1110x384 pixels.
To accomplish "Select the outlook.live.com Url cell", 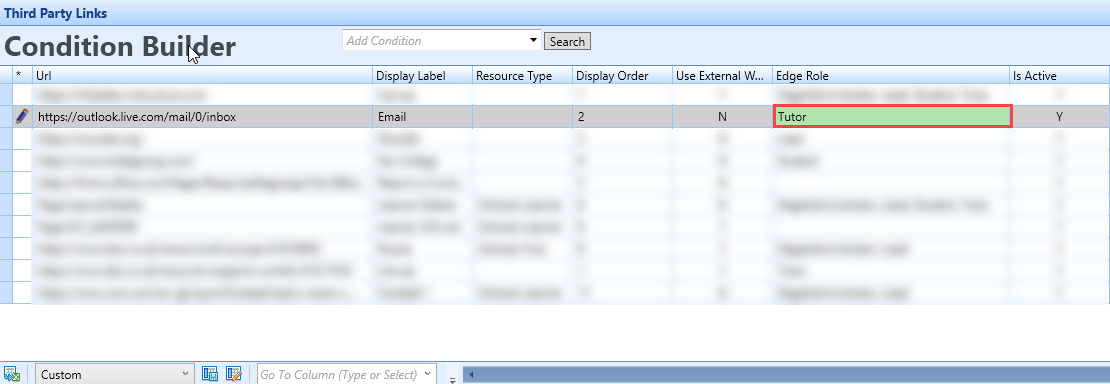I will (x=202, y=117).
